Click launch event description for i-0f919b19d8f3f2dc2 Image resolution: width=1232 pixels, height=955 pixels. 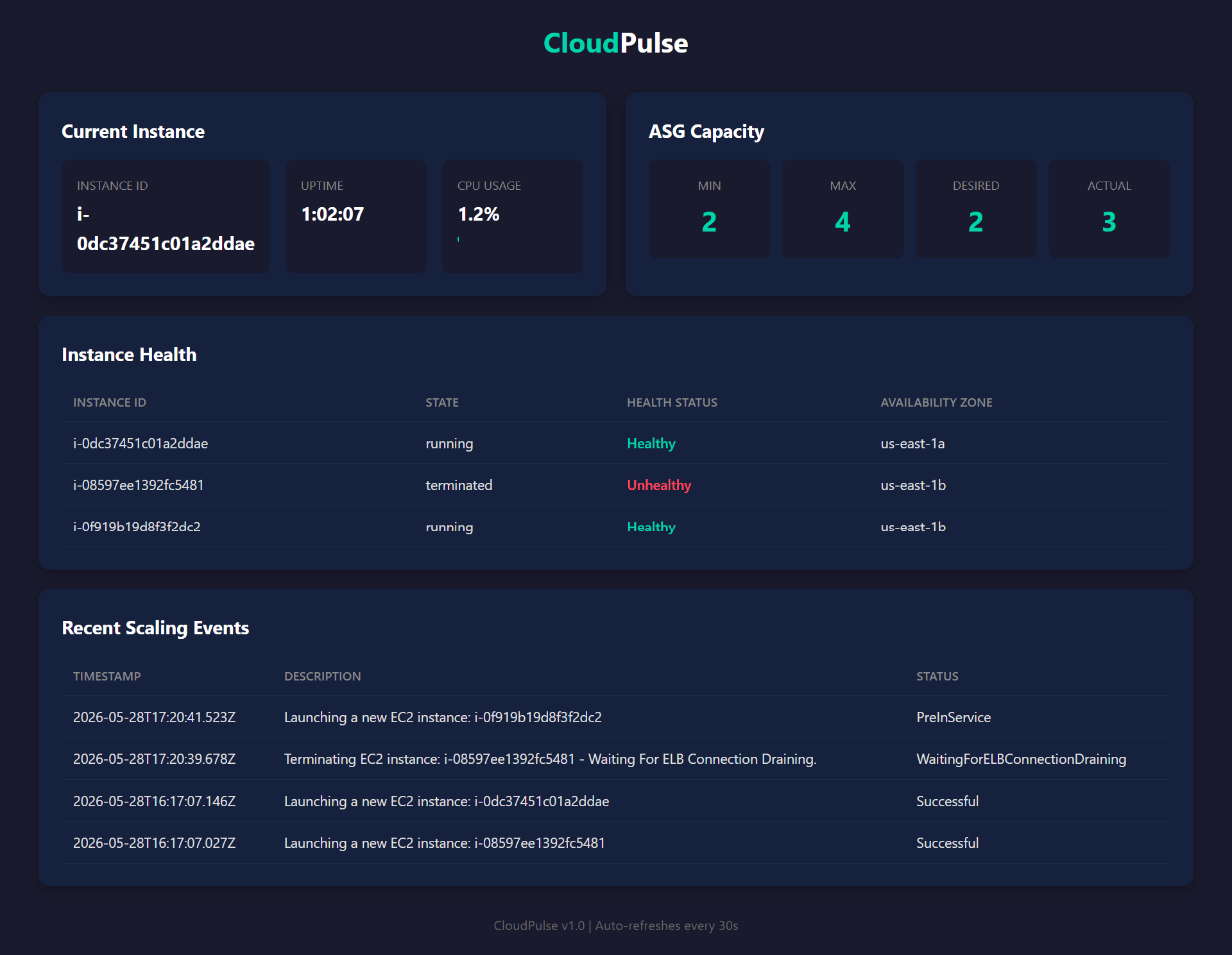[443, 718]
